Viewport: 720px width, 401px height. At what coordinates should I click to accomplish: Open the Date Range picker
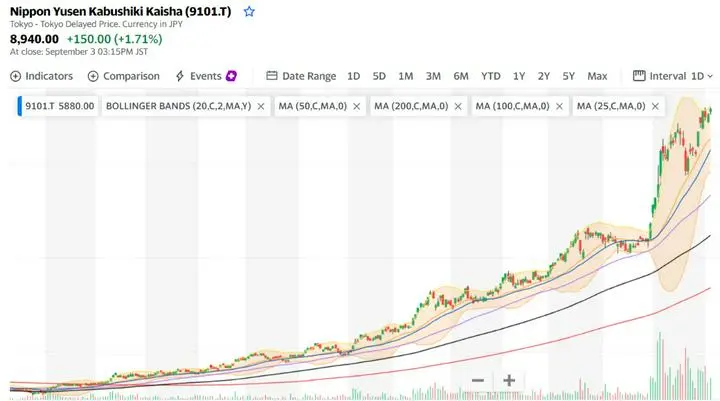(301, 76)
